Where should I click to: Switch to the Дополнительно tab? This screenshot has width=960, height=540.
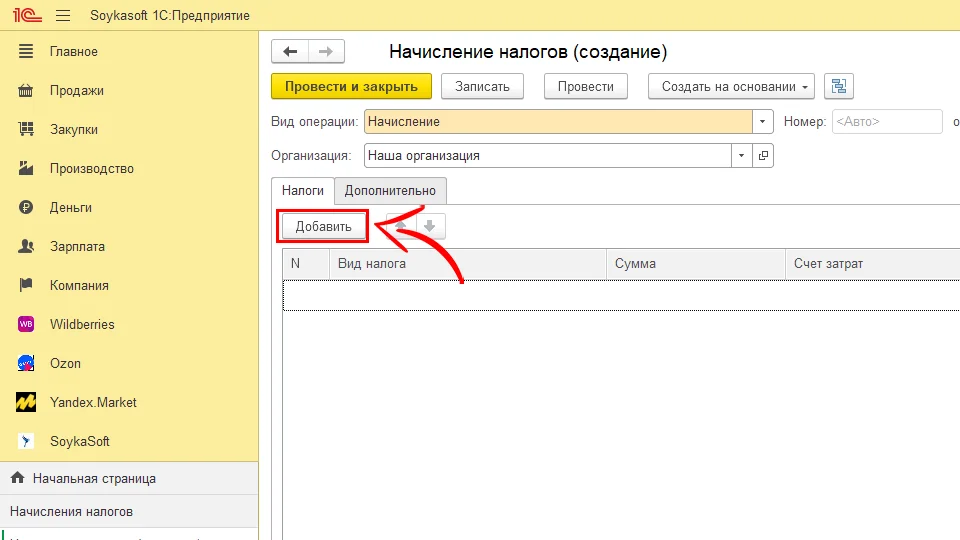click(x=390, y=190)
